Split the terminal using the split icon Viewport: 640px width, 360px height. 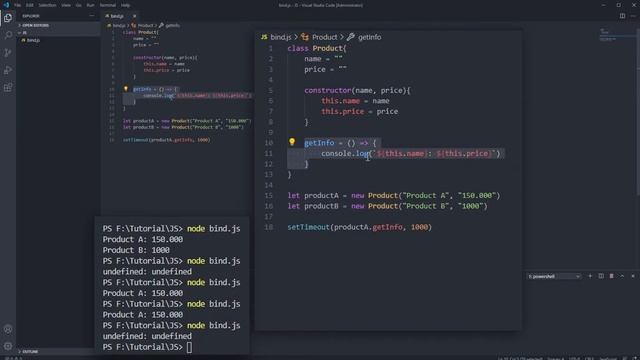coord(601,276)
